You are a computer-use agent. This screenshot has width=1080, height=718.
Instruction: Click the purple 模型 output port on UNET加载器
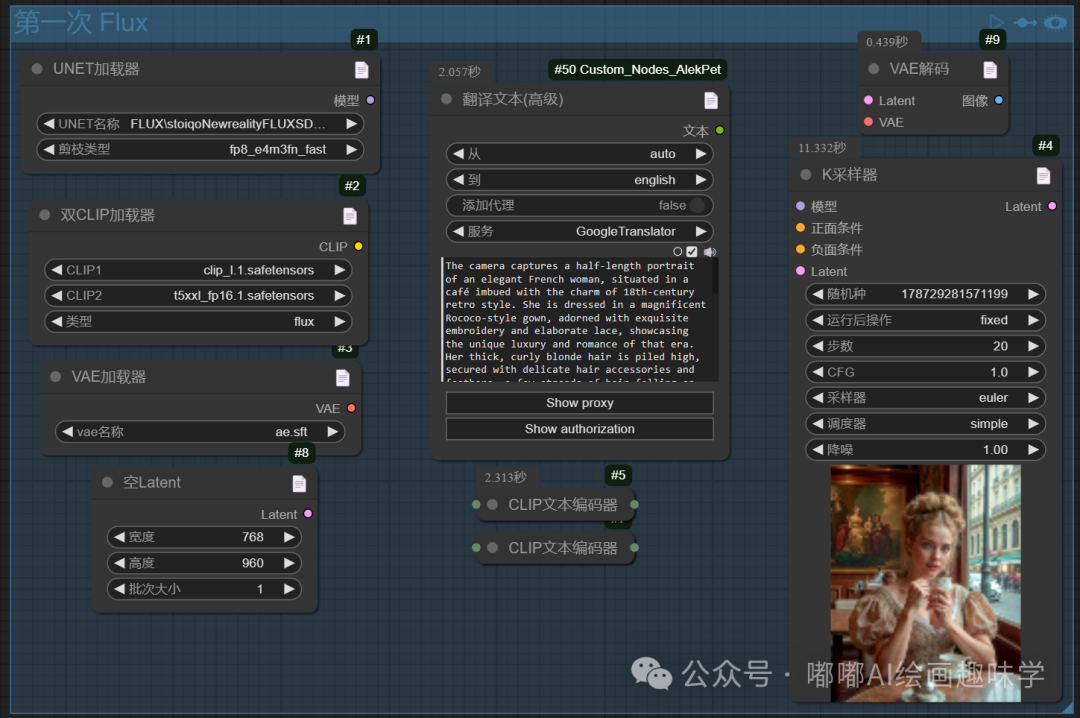click(371, 100)
